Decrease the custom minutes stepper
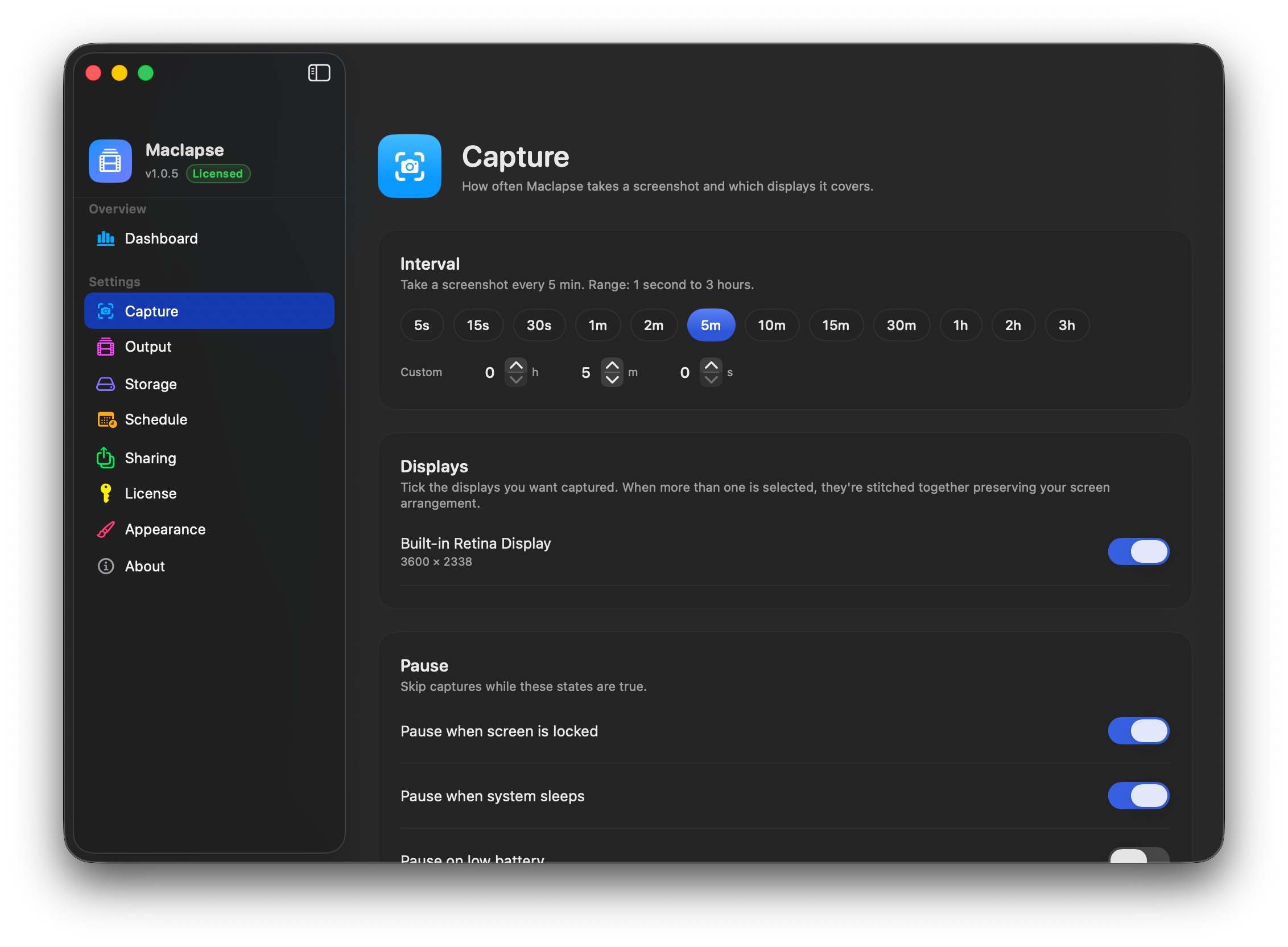 [x=612, y=380]
